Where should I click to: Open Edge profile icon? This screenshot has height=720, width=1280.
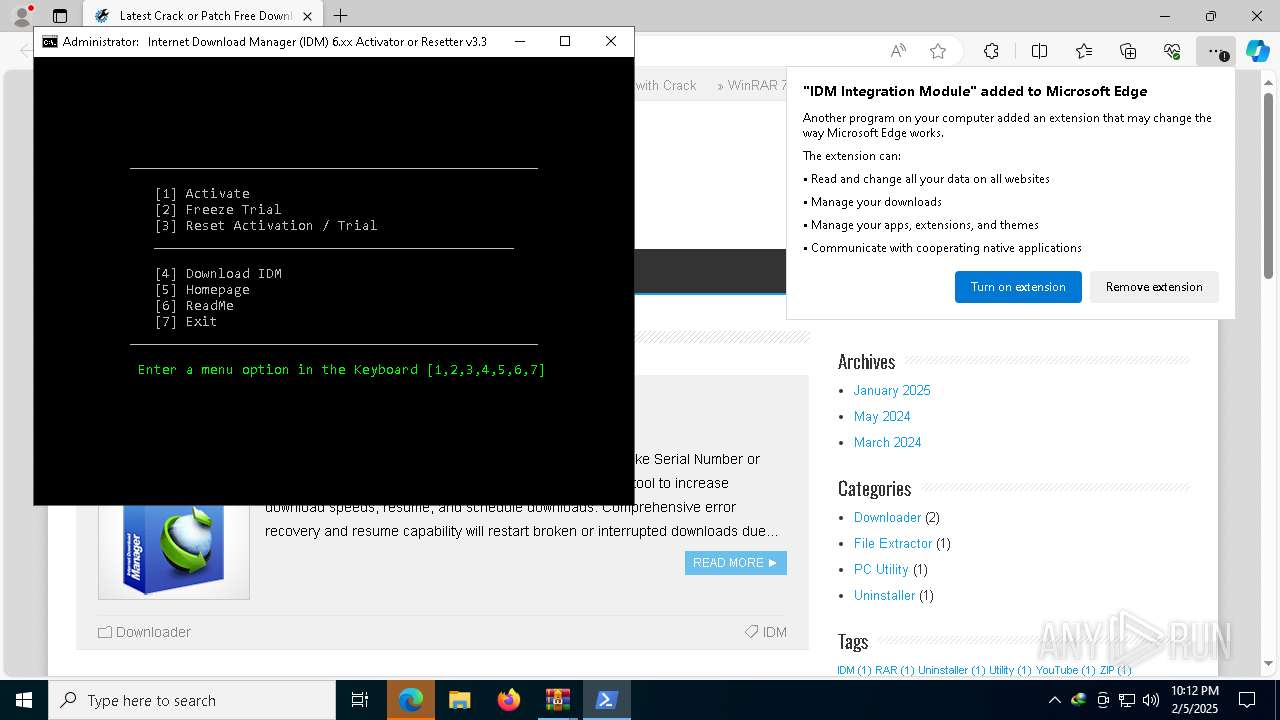pos(21,16)
